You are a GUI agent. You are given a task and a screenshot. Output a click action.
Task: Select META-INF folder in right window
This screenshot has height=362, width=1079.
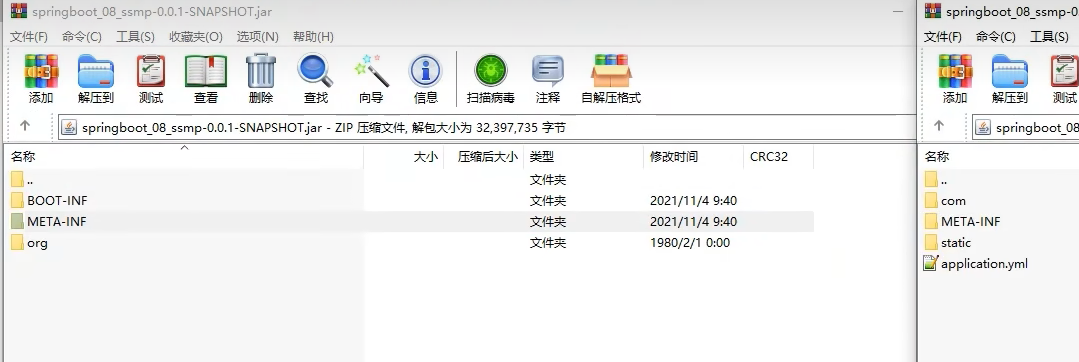coord(963,222)
